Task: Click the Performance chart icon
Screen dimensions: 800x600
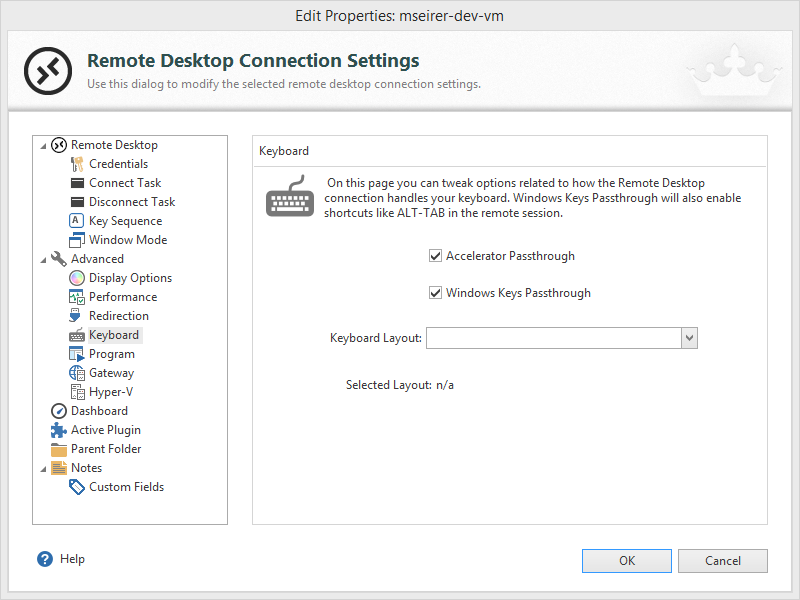Action: pyautogui.click(x=77, y=297)
